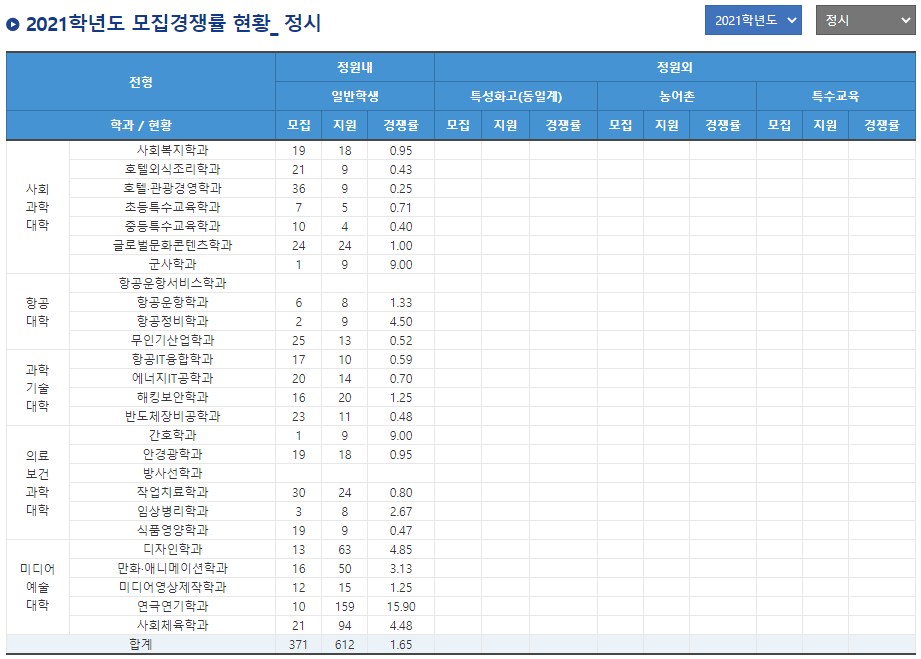
Task: Click the 1.65 overall competition rate
Action: click(x=401, y=645)
